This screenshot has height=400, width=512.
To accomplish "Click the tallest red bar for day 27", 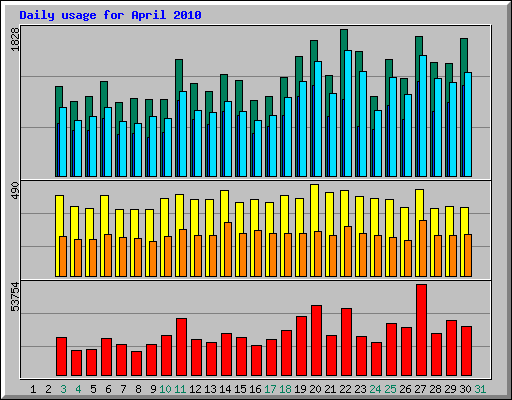I will (421, 330).
